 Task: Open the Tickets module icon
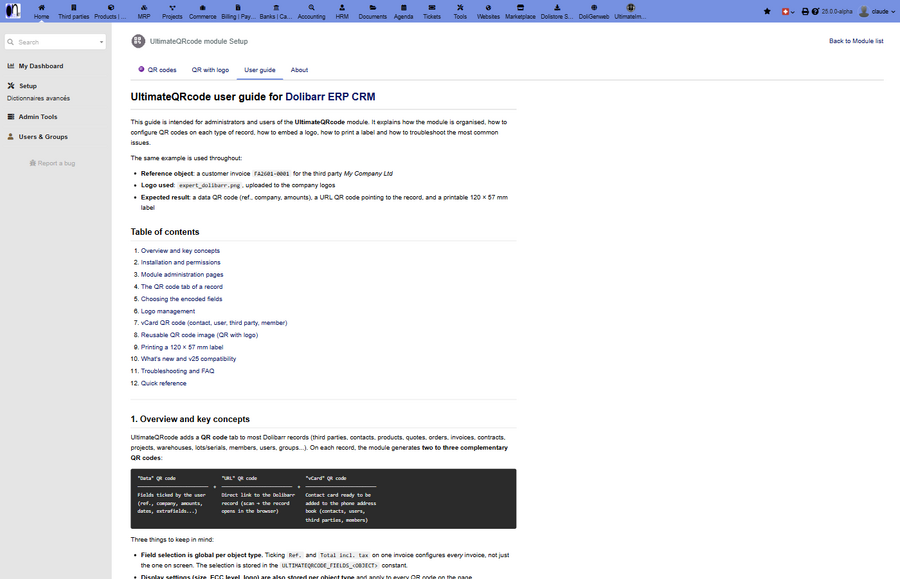point(432,7)
